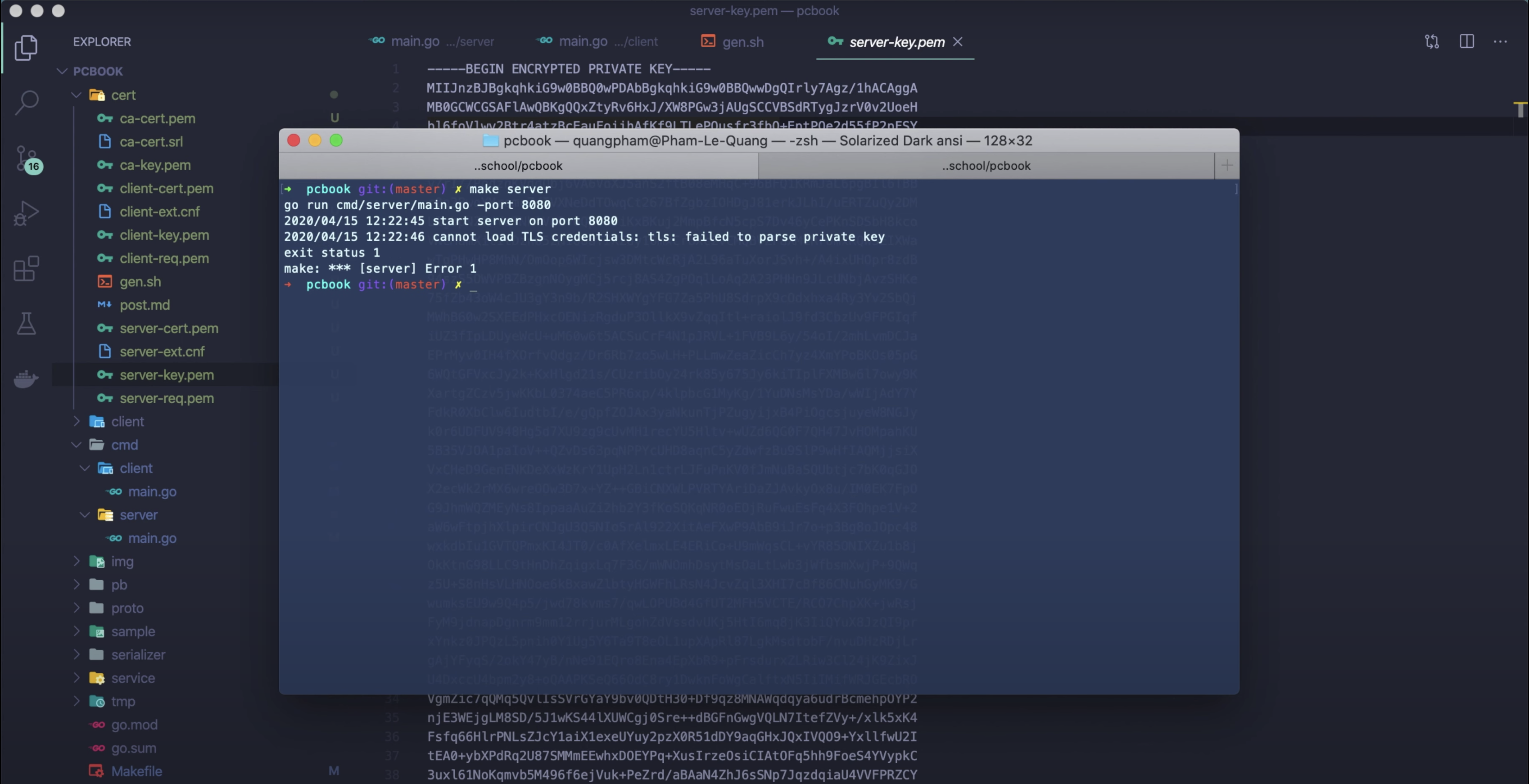
Task: Open the Run and Debug view
Action: pyautogui.click(x=26, y=213)
